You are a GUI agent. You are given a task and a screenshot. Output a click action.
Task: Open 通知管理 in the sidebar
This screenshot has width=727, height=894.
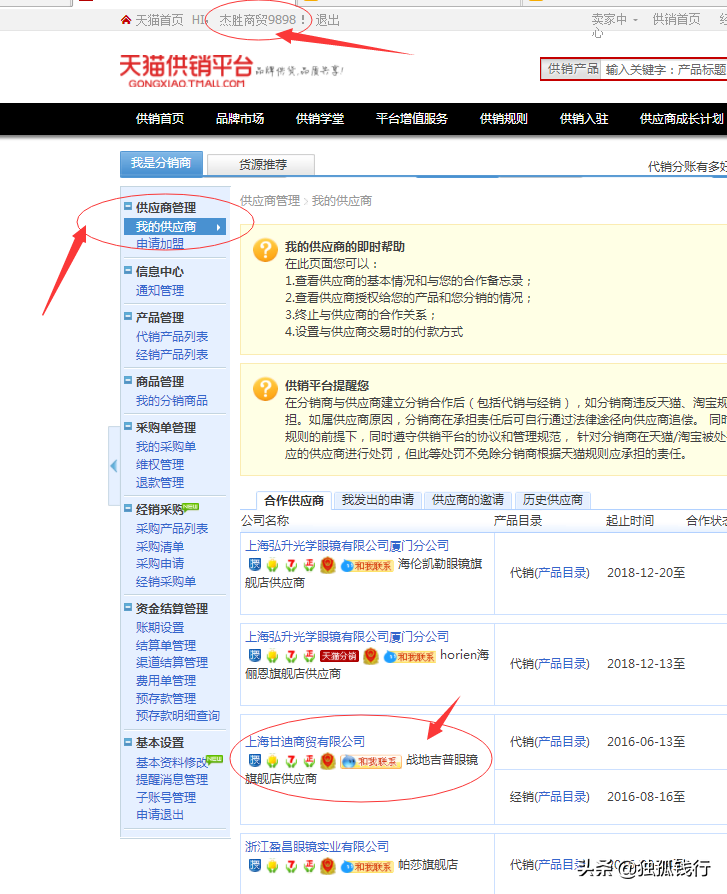(160, 291)
